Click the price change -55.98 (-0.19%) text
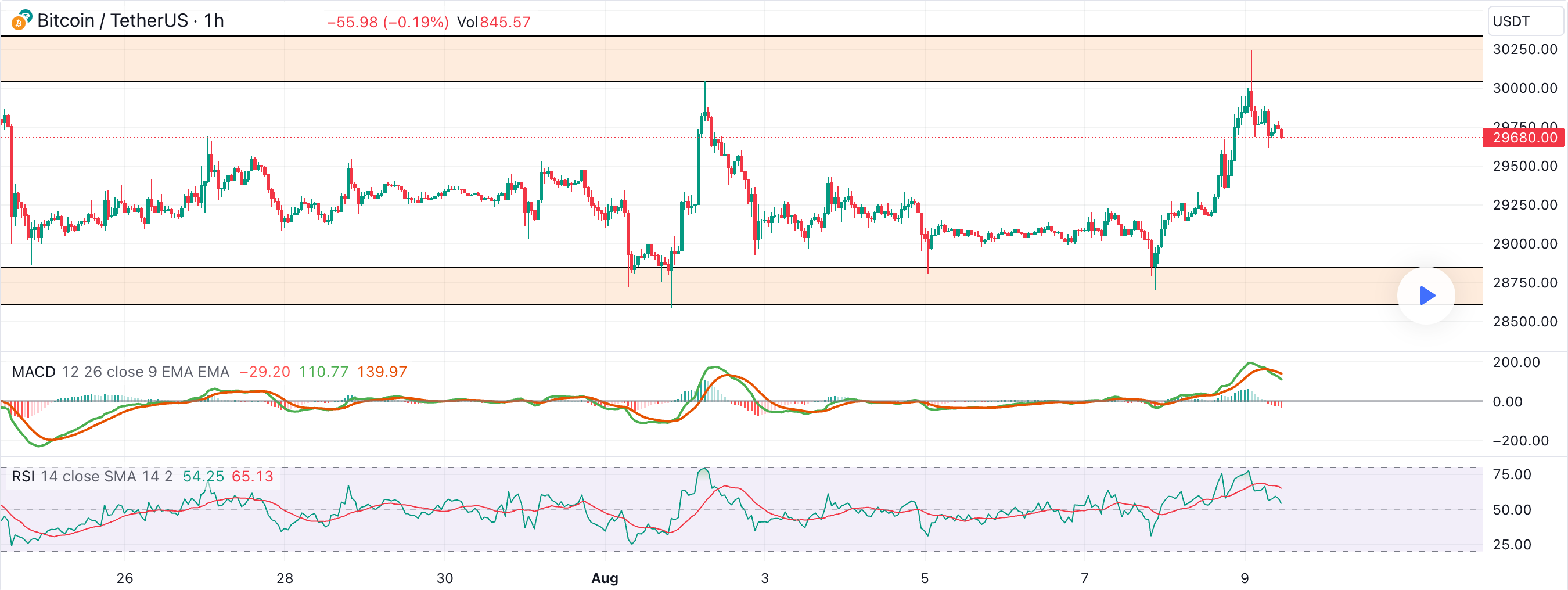This screenshot has height=590, width=1568. click(x=388, y=23)
